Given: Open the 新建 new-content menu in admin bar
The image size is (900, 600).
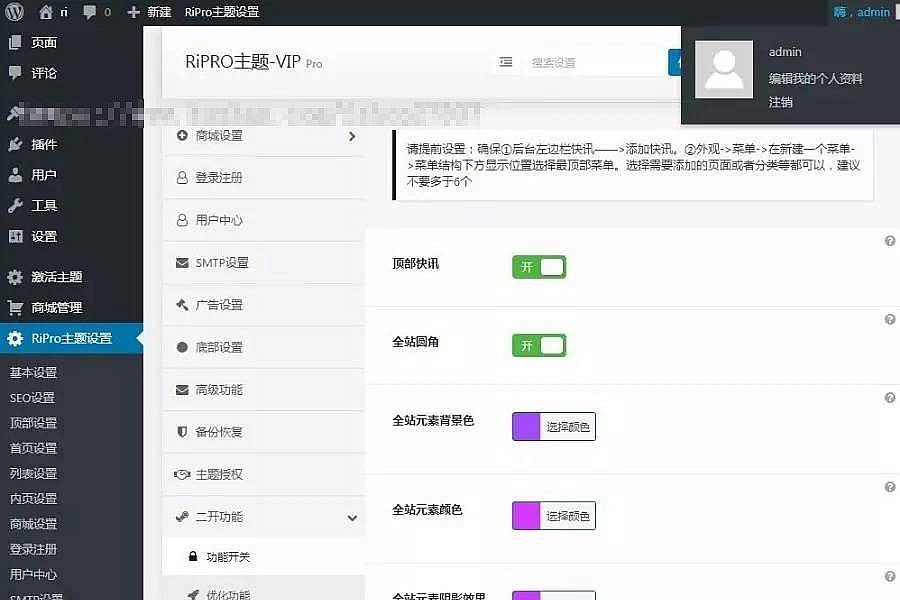Looking at the screenshot, I should pos(149,11).
